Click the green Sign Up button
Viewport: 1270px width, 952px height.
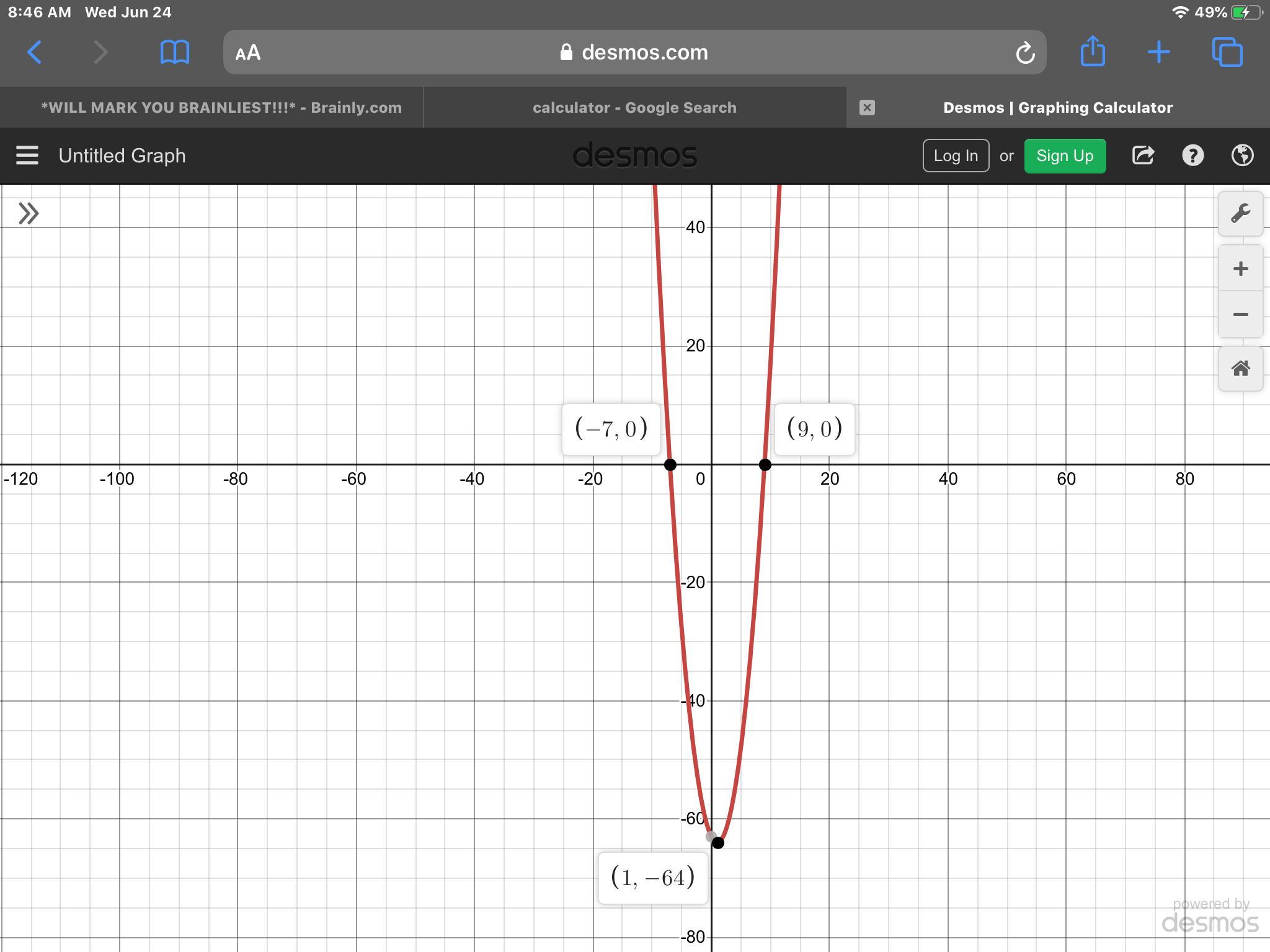click(x=1065, y=156)
